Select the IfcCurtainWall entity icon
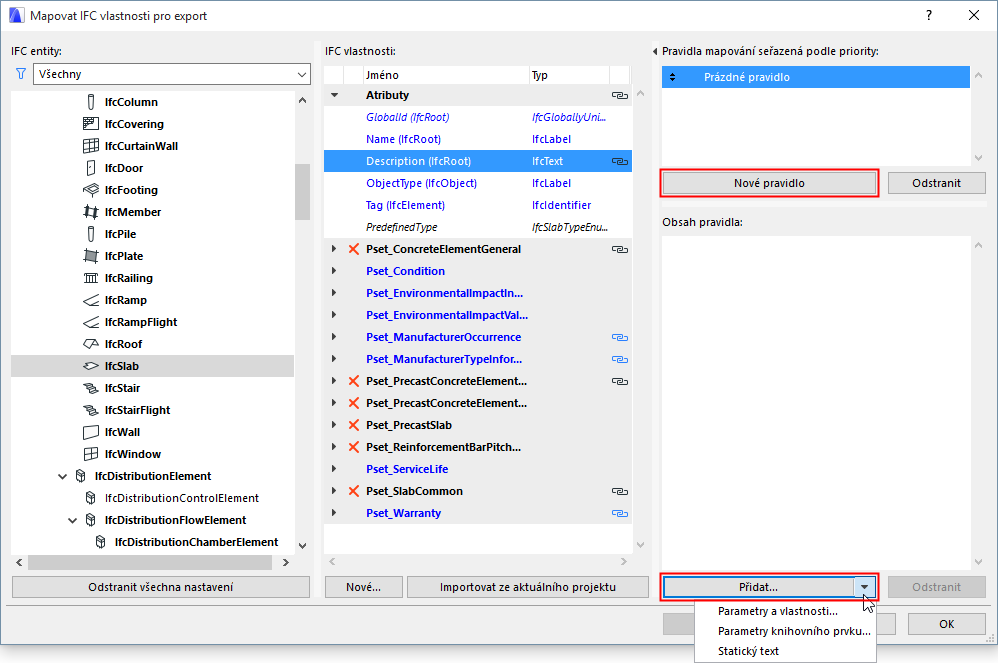The height and width of the screenshot is (663, 998). pos(91,146)
